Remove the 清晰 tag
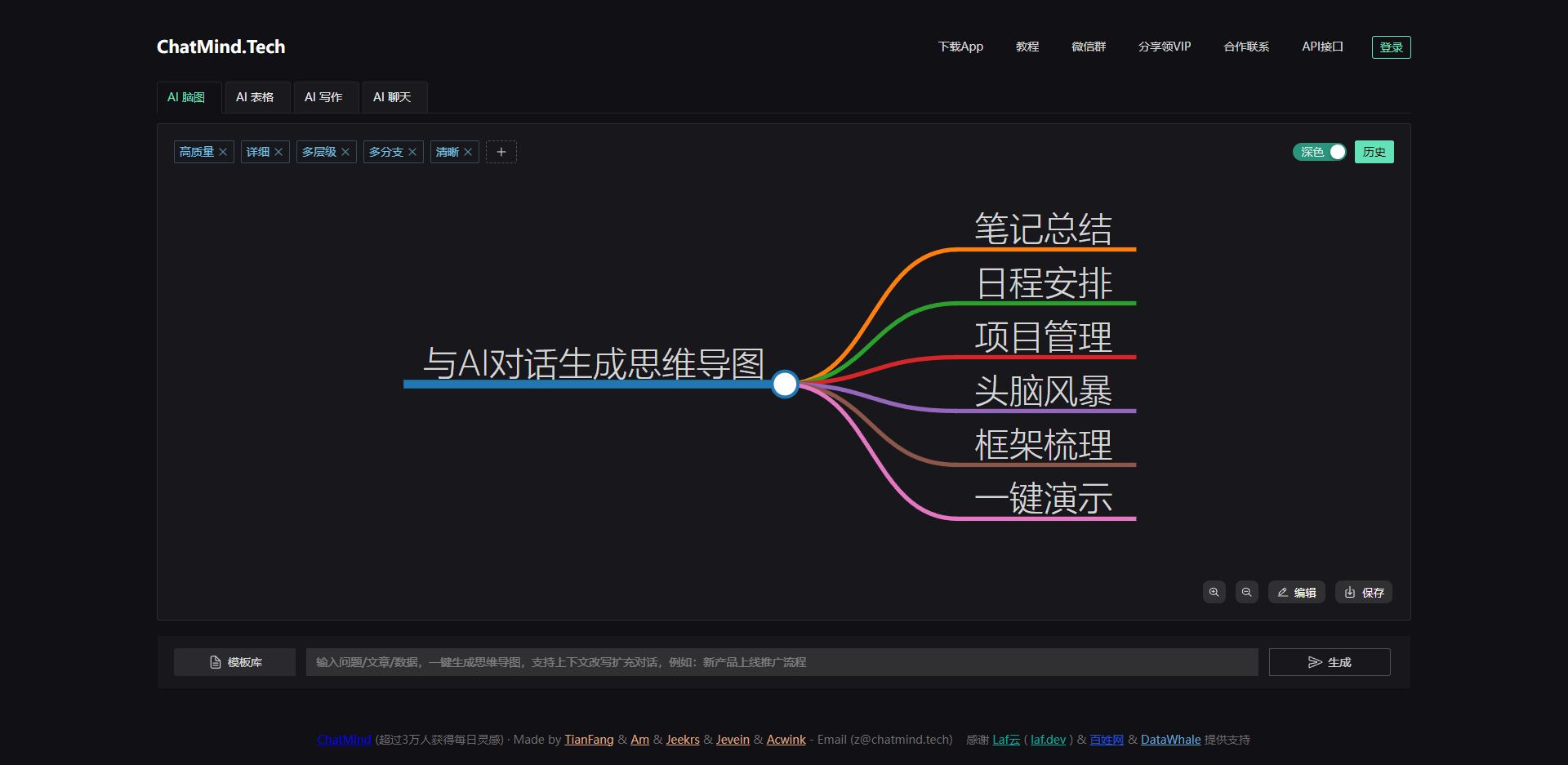1568x765 pixels. click(x=468, y=152)
